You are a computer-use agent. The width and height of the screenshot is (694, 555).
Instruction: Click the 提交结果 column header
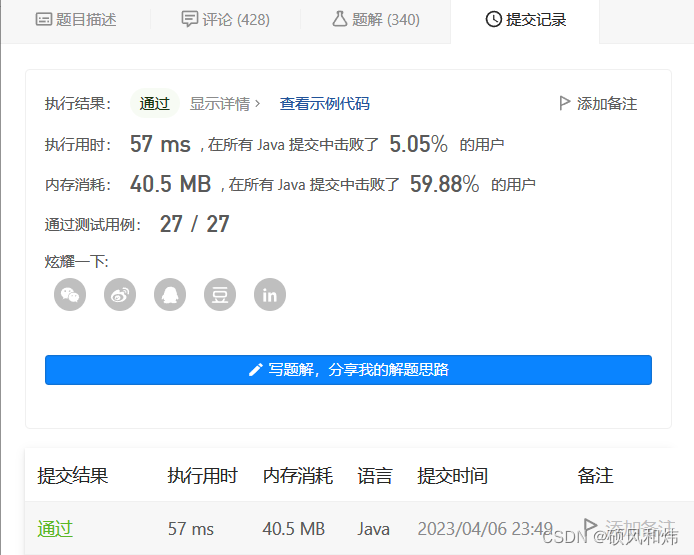click(x=73, y=476)
